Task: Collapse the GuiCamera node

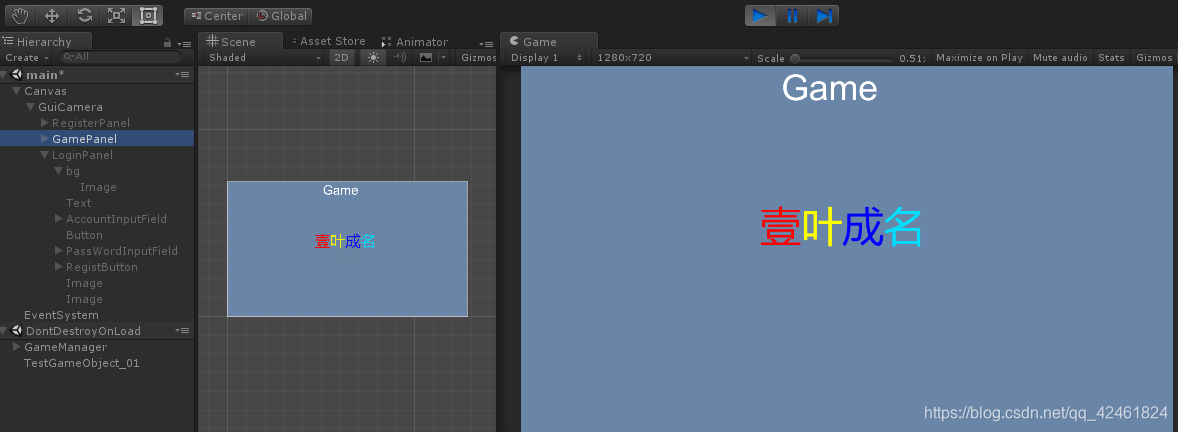Action: click(x=31, y=107)
